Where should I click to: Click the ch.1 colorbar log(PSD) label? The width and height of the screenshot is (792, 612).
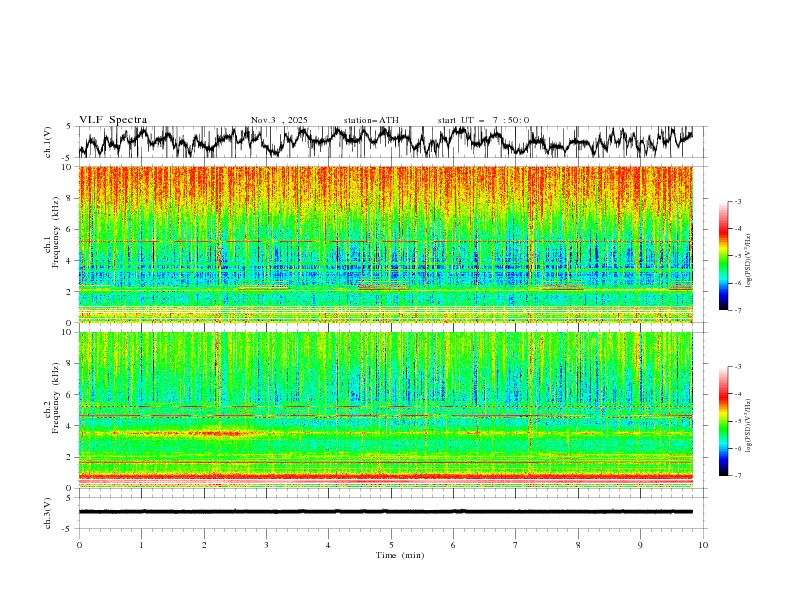click(749, 261)
